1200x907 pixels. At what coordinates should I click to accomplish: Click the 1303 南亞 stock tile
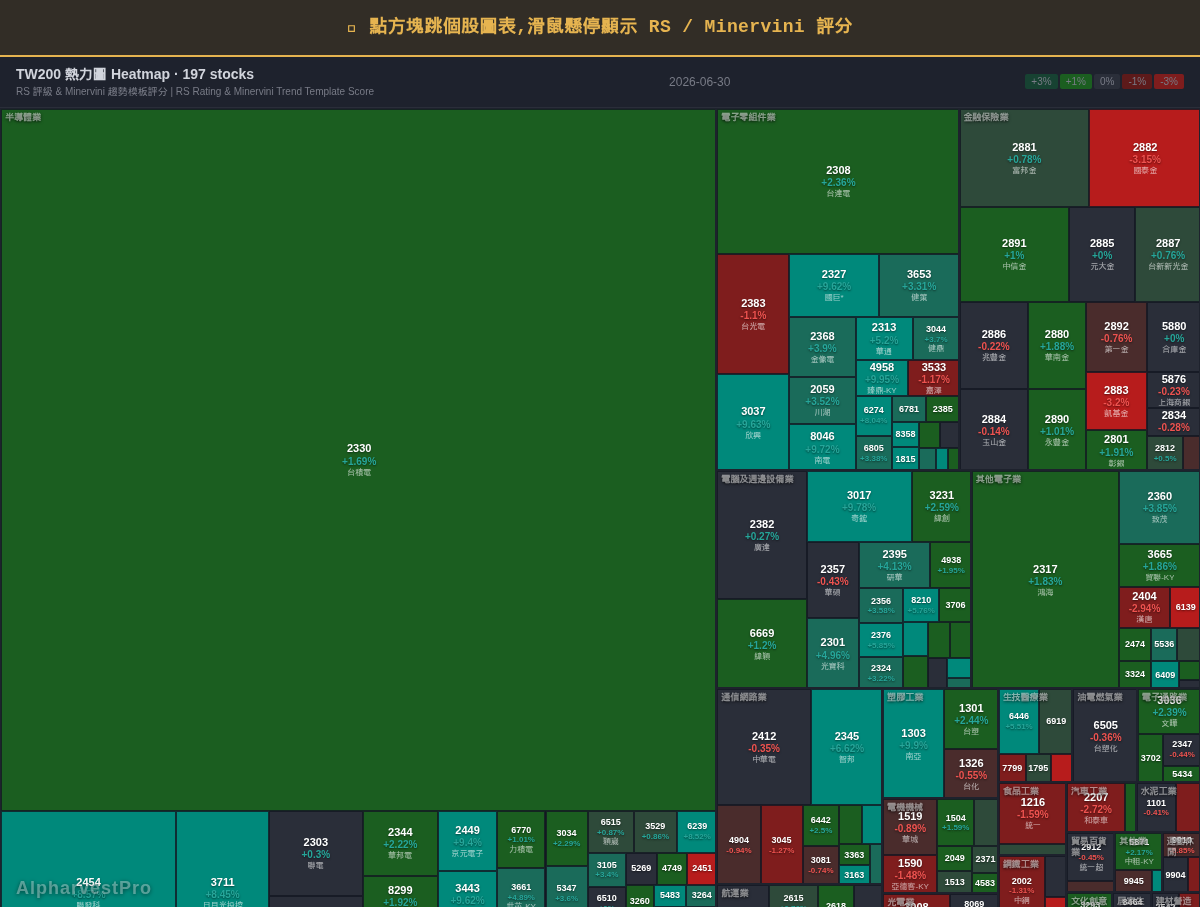(x=913, y=743)
